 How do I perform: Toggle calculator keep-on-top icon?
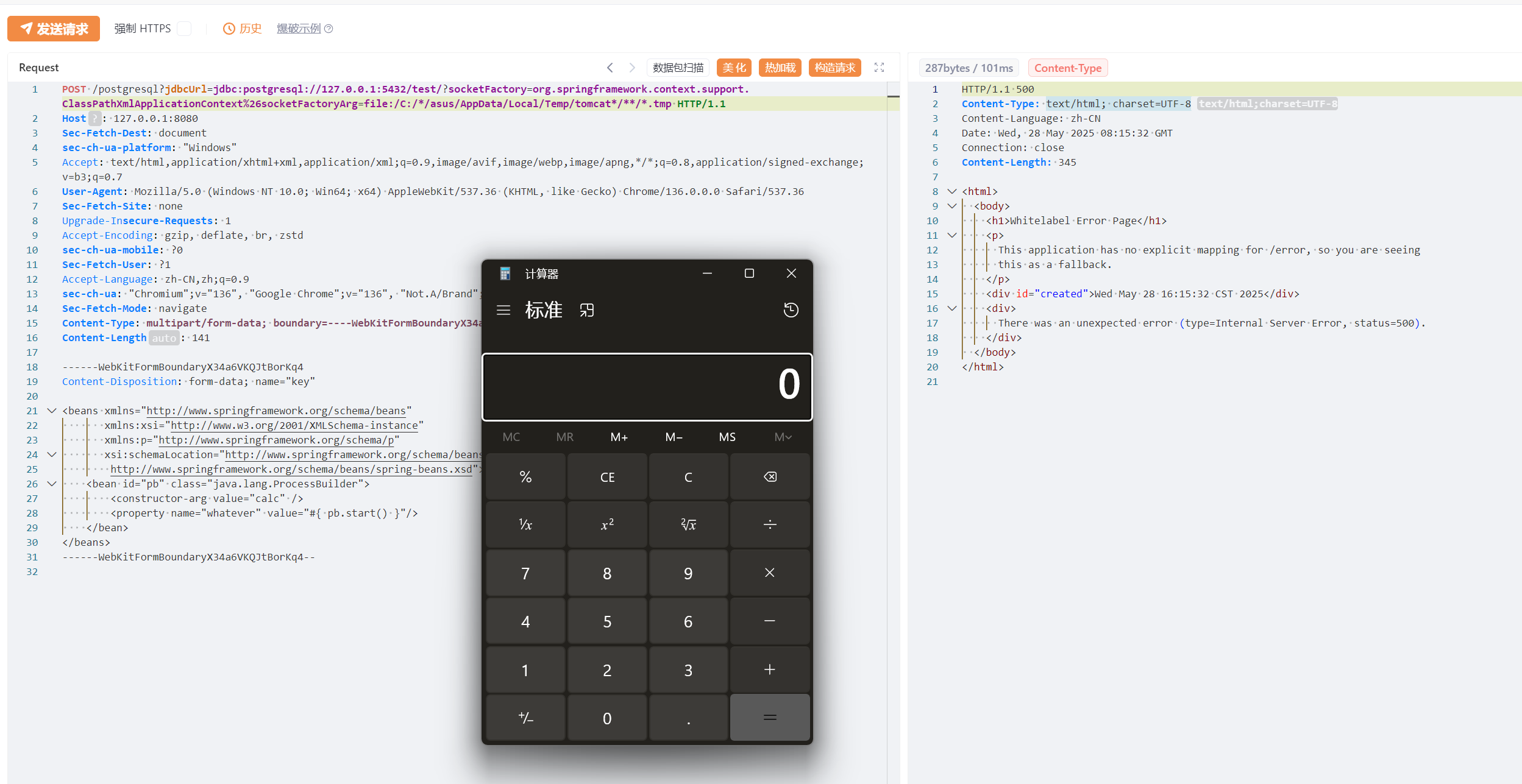586,310
